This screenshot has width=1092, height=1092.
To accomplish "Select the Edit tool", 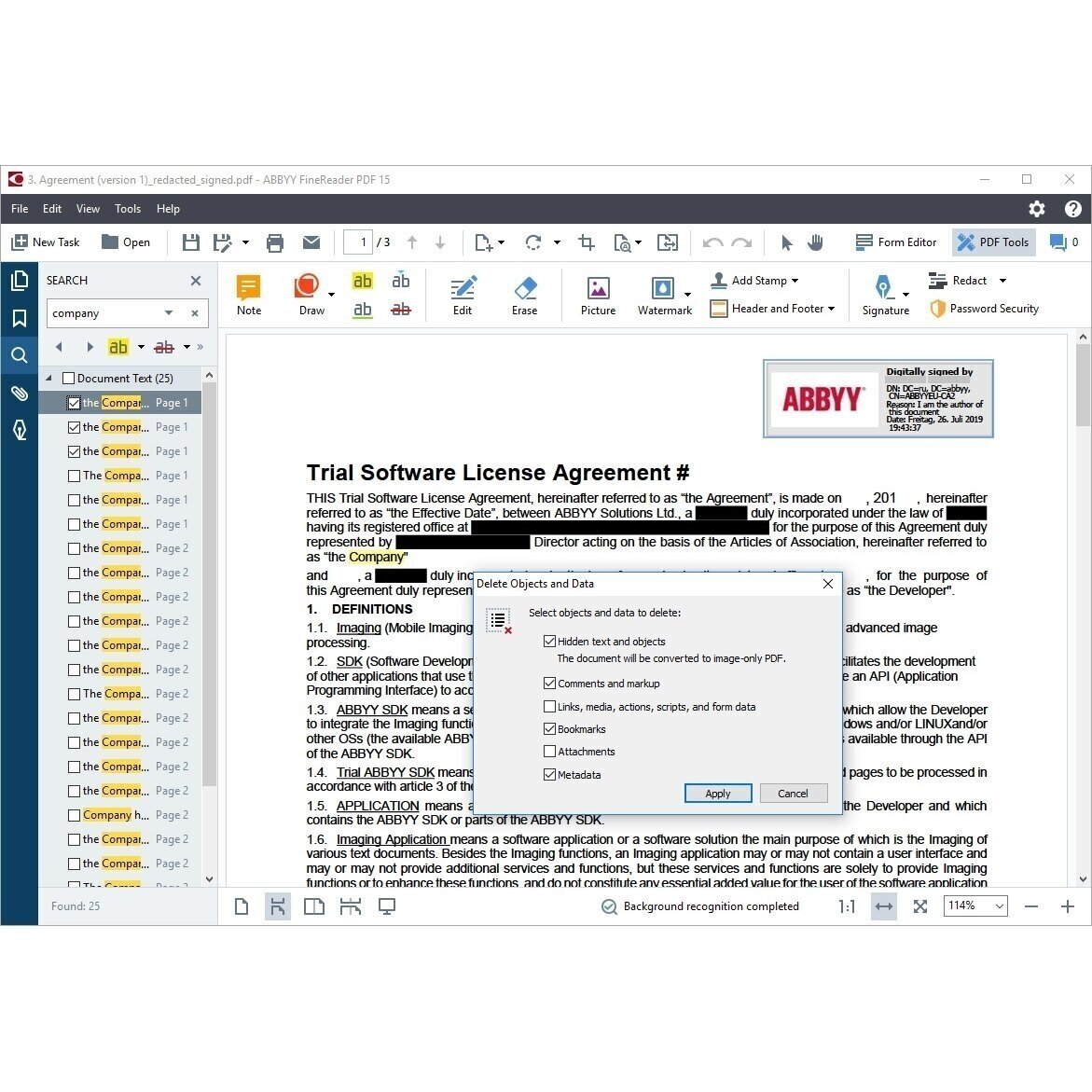I will (463, 296).
